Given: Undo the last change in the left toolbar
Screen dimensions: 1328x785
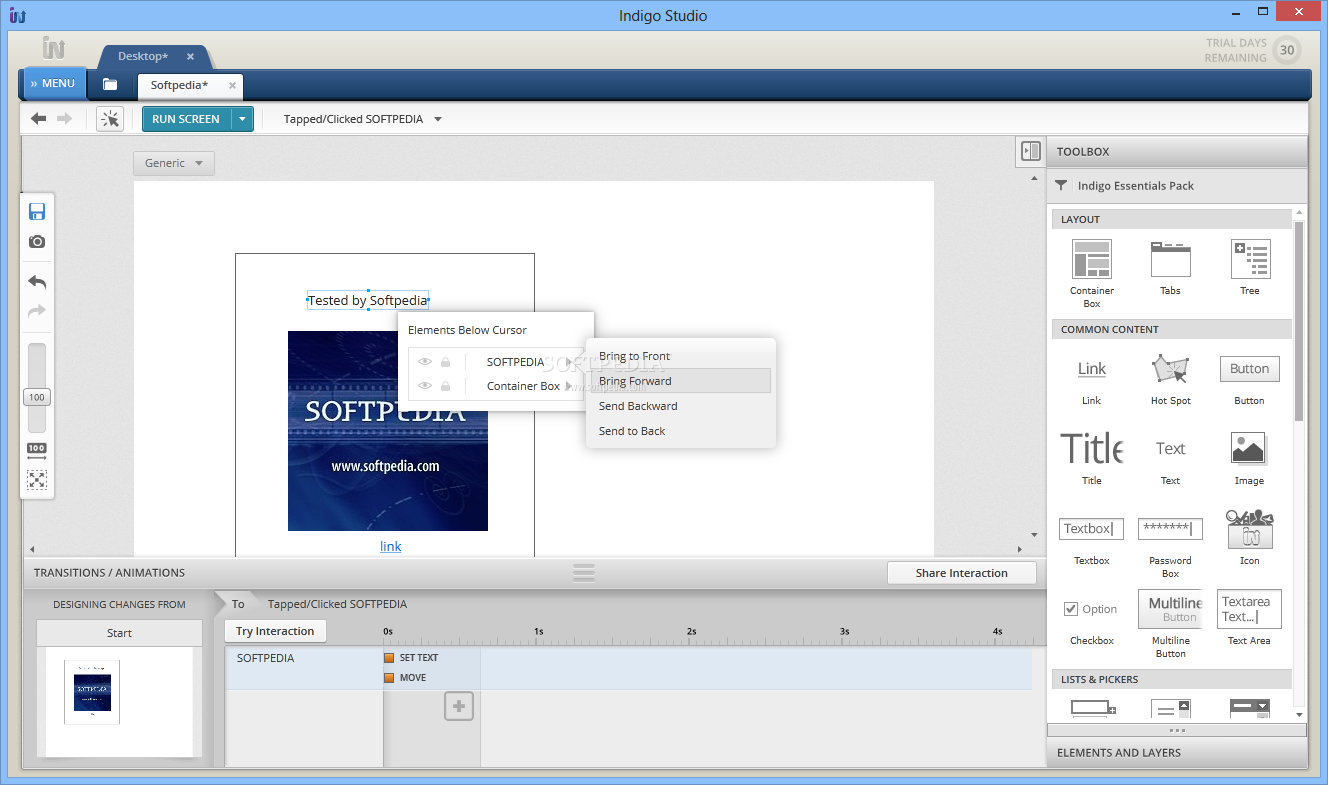Looking at the screenshot, I should click(37, 282).
